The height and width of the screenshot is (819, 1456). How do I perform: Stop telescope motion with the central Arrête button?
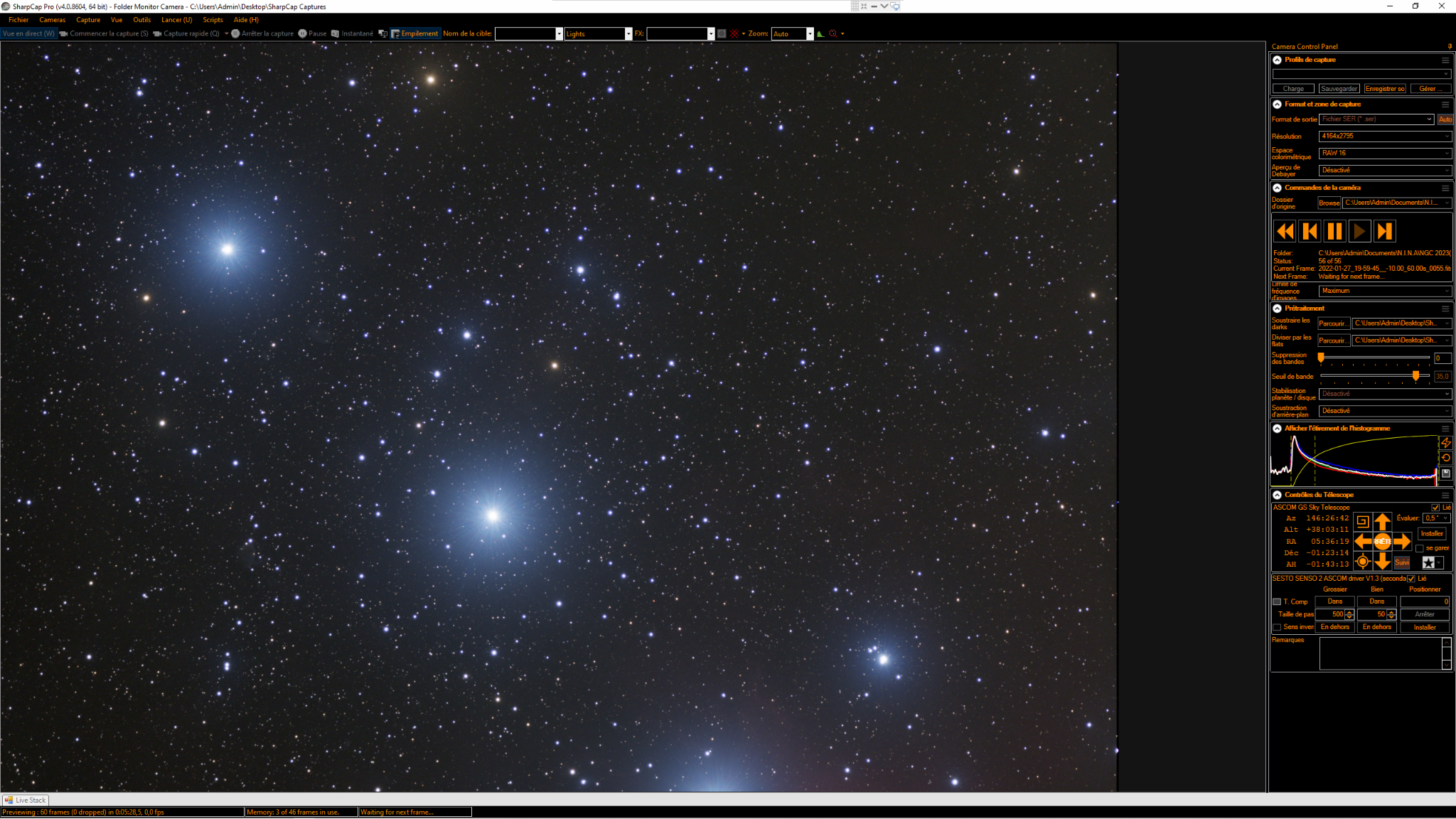tap(1382, 542)
